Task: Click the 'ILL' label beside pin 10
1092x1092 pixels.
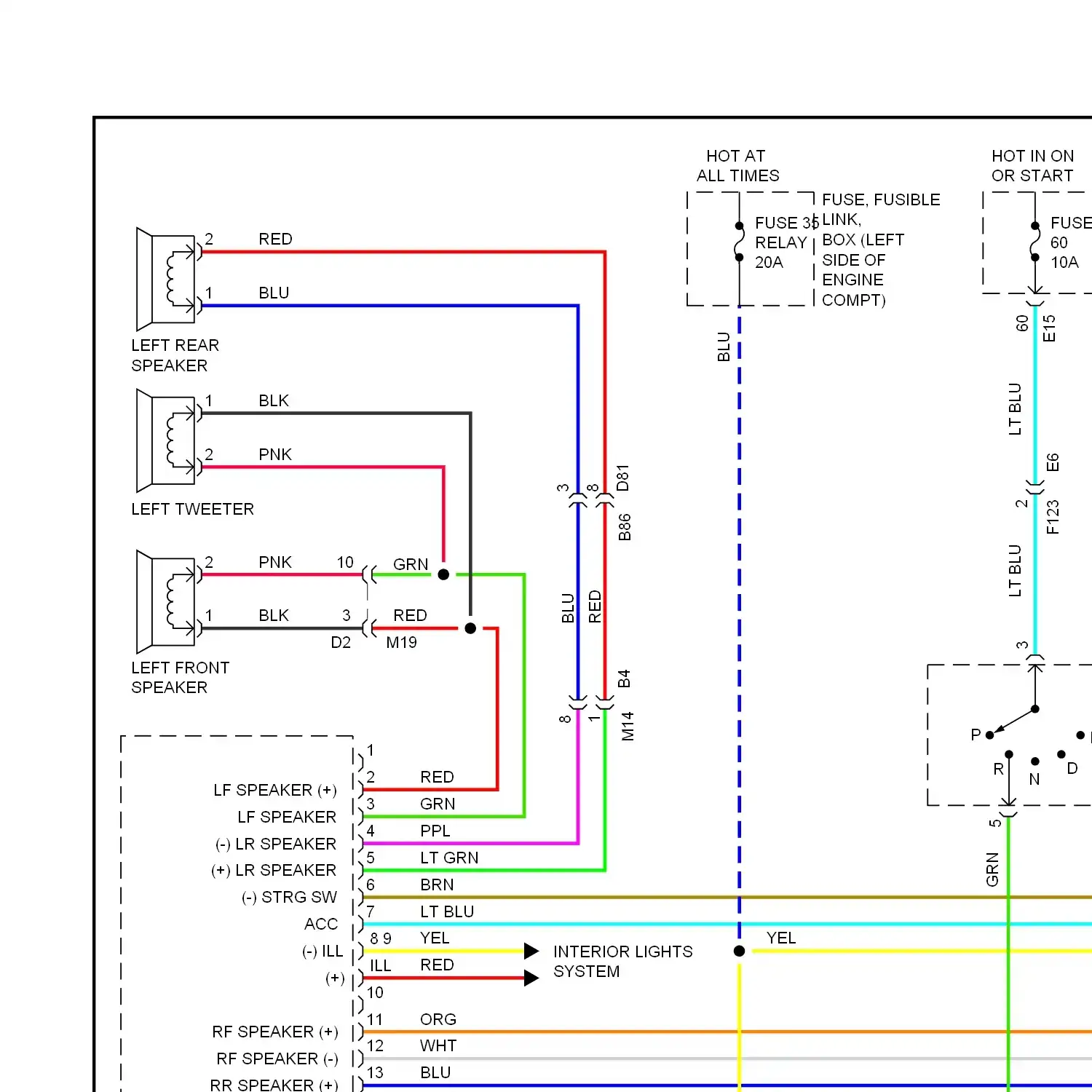Action: (x=380, y=965)
